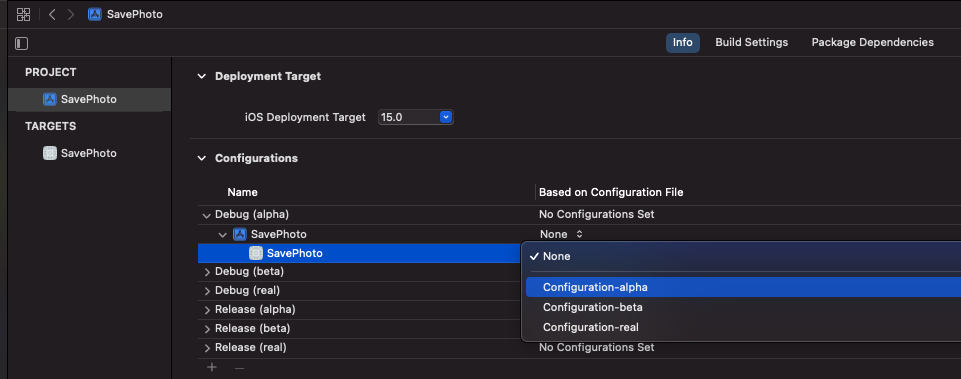Go forward with the right chevron
This screenshot has height=379, width=961.
tap(71, 14)
